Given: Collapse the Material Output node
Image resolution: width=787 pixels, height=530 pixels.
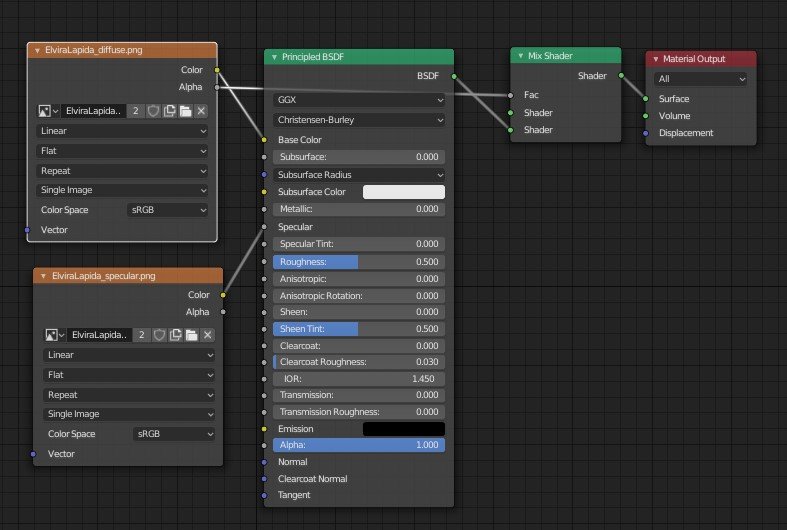Looking at the screenshot, I should (655, 59).
